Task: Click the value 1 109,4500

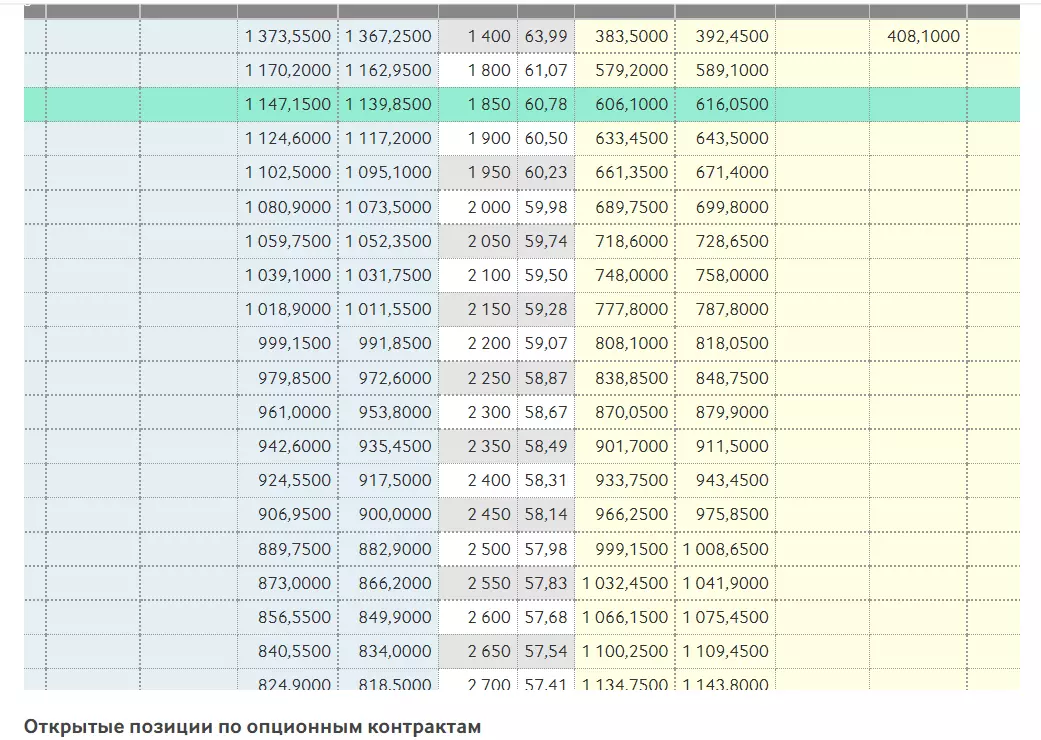Action: pos(726,652)
